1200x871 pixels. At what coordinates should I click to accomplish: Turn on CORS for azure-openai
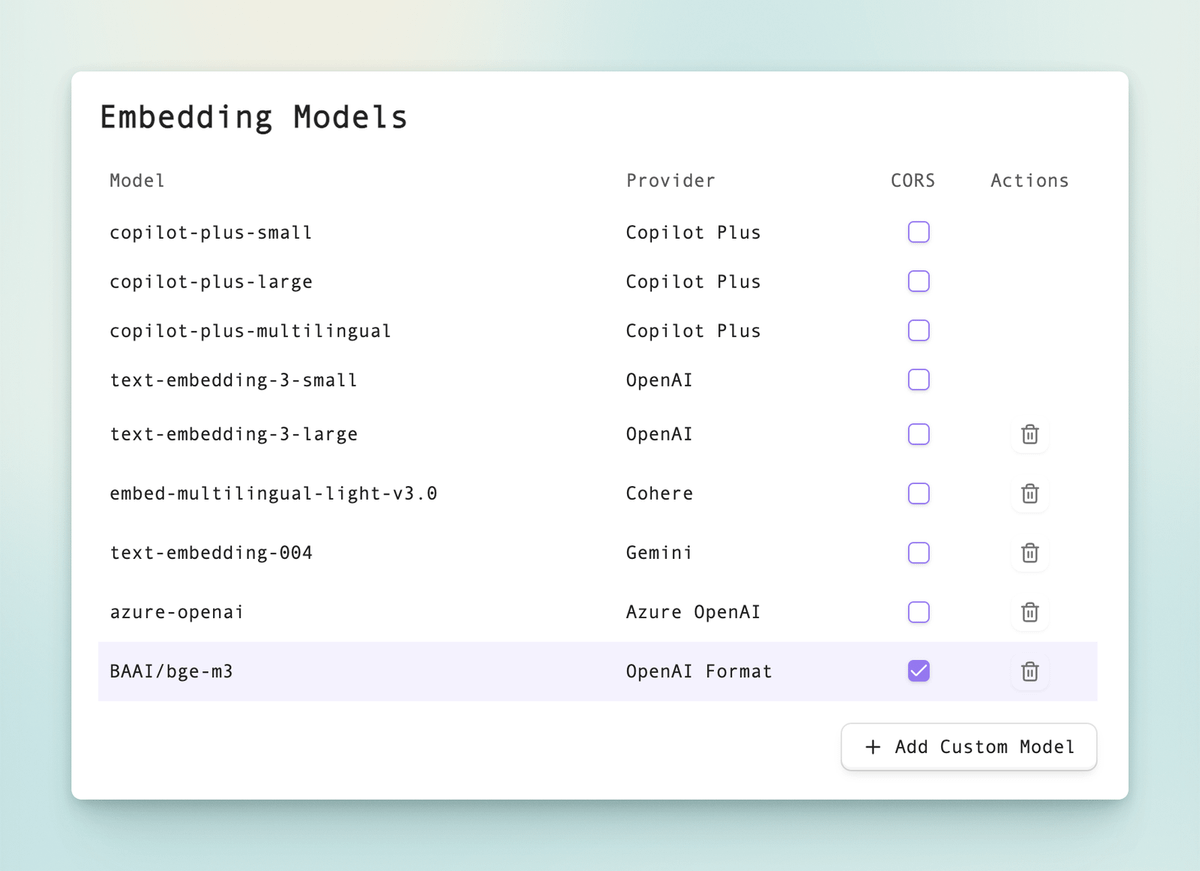pos(918,612)
